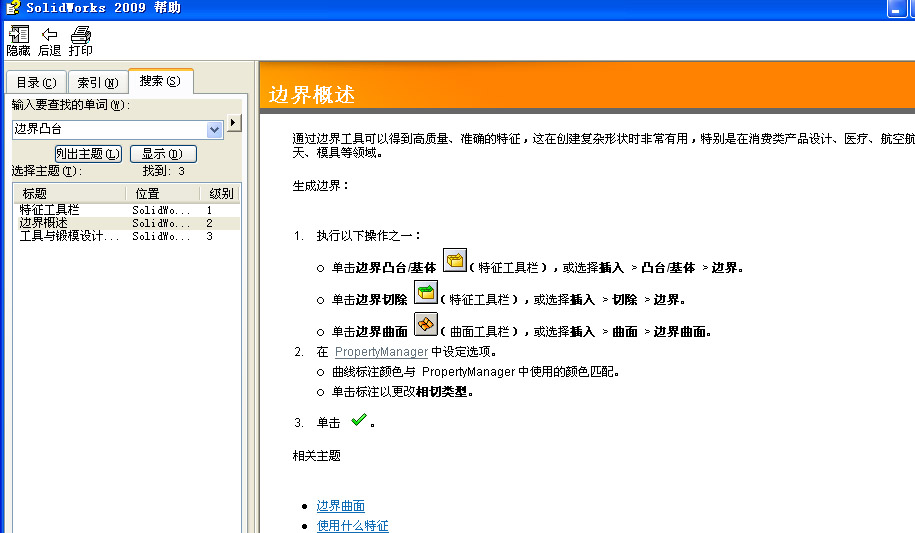Click the green checkmark icon

(x=359, y=419)
